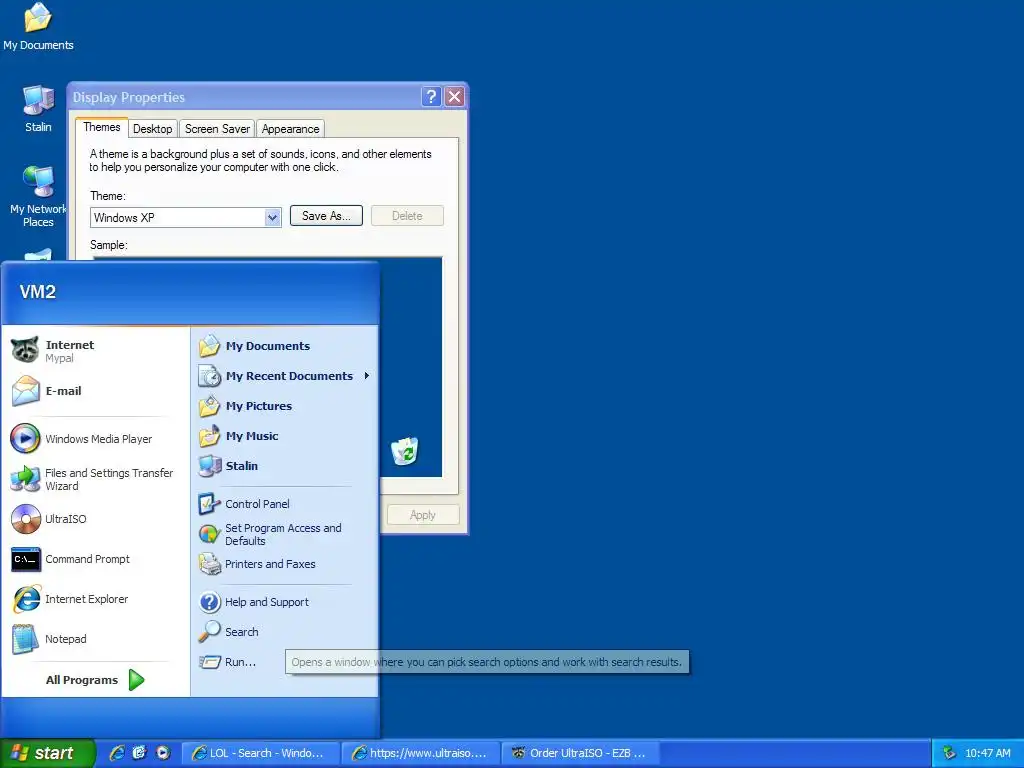Click the system tray notification icon
Viewport: 1024px width, 768px height.
[x=949, y=753]
